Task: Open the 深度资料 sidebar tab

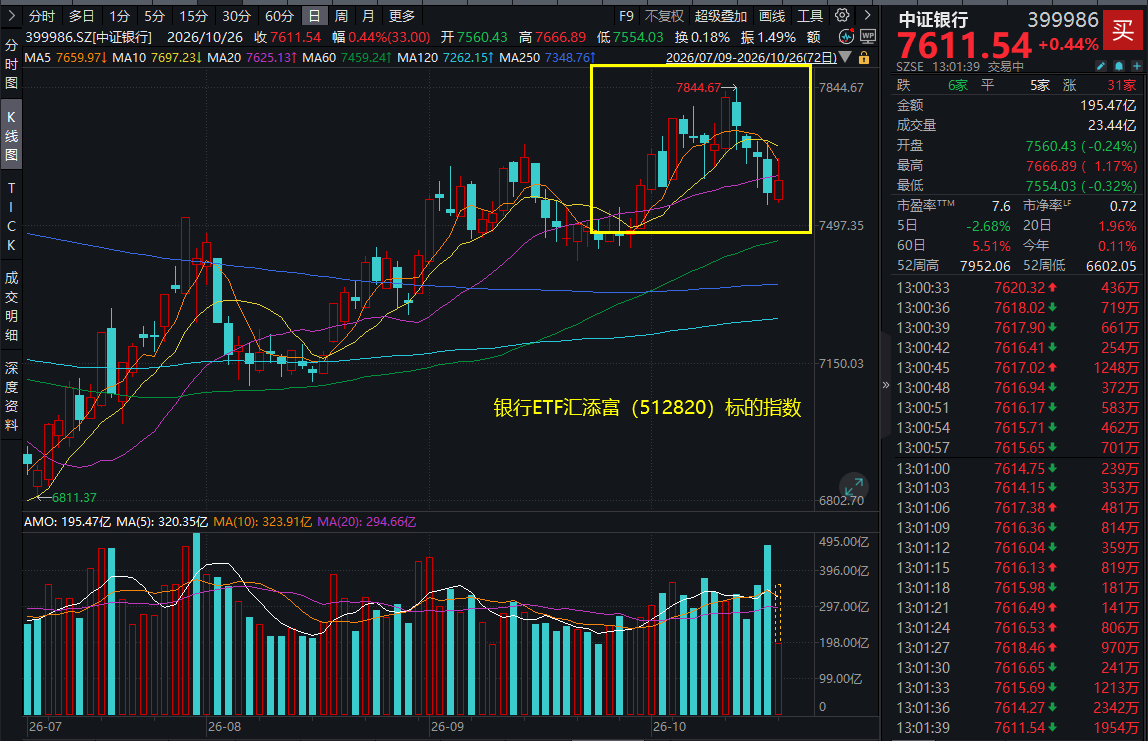Action: coord(11,396)
